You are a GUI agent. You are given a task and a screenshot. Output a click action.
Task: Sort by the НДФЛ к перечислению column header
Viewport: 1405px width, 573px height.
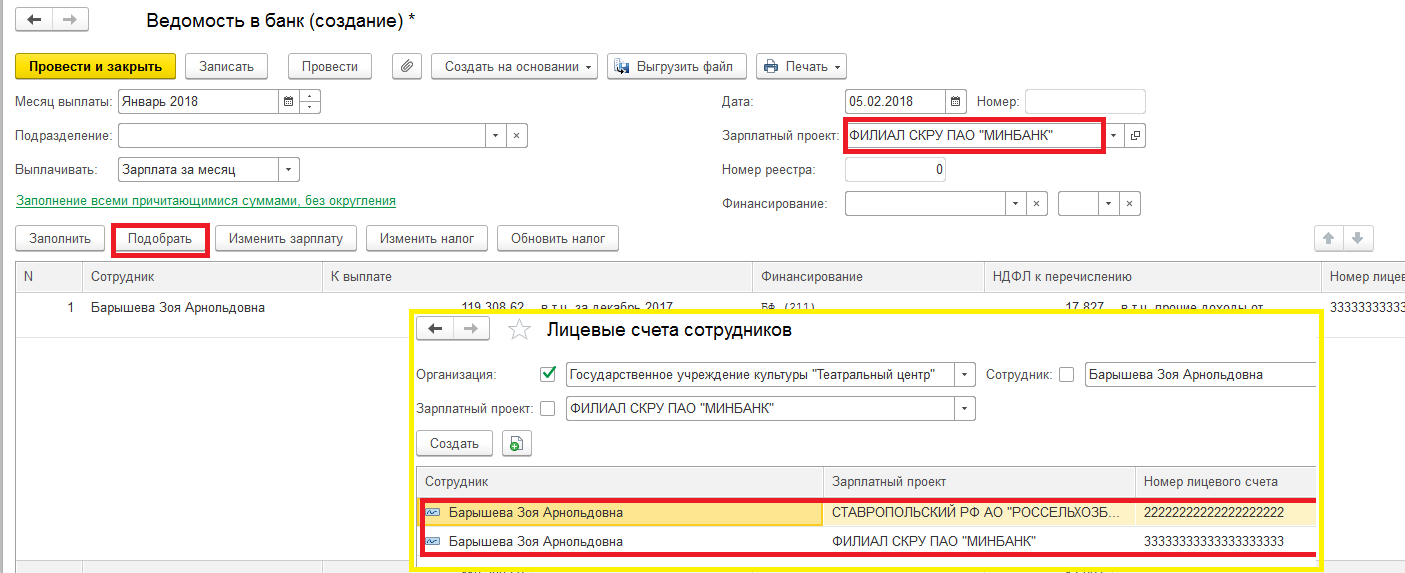(x=1153, y=277)
